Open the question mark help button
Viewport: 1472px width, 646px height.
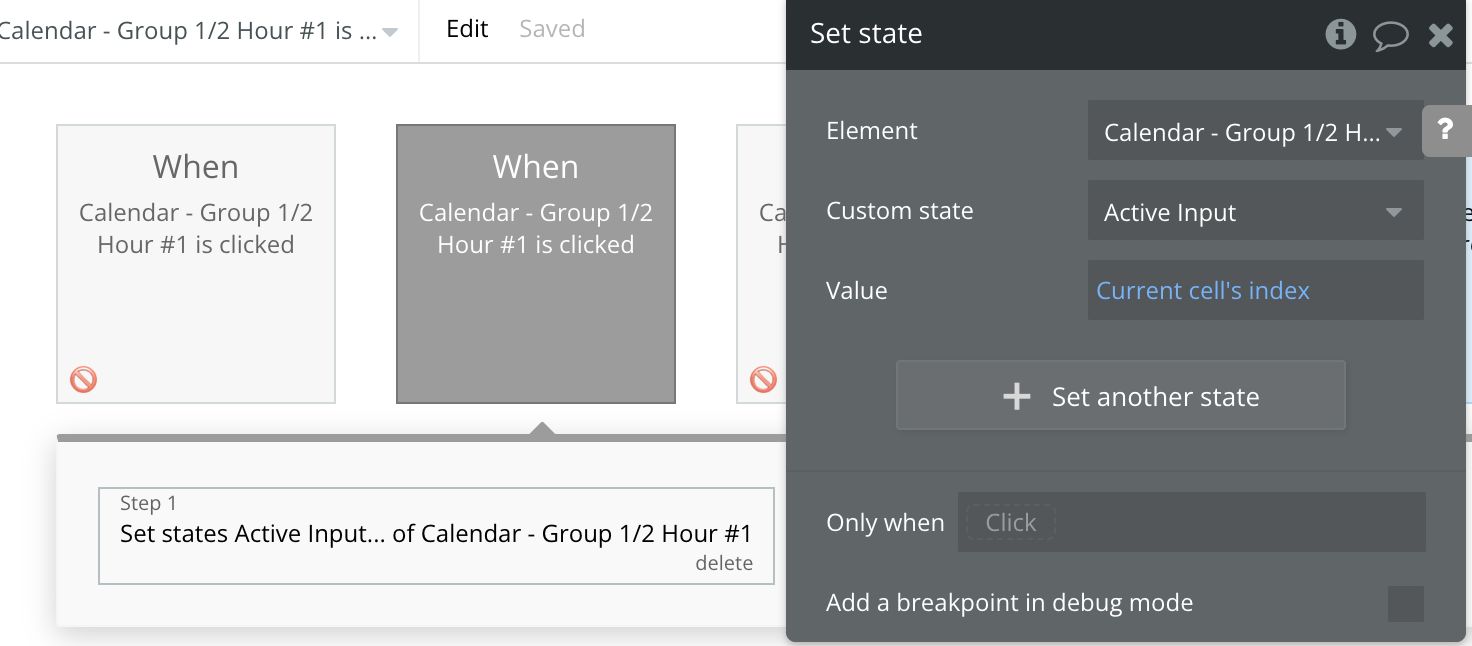pyautogui.click(x=1445, y=130)
